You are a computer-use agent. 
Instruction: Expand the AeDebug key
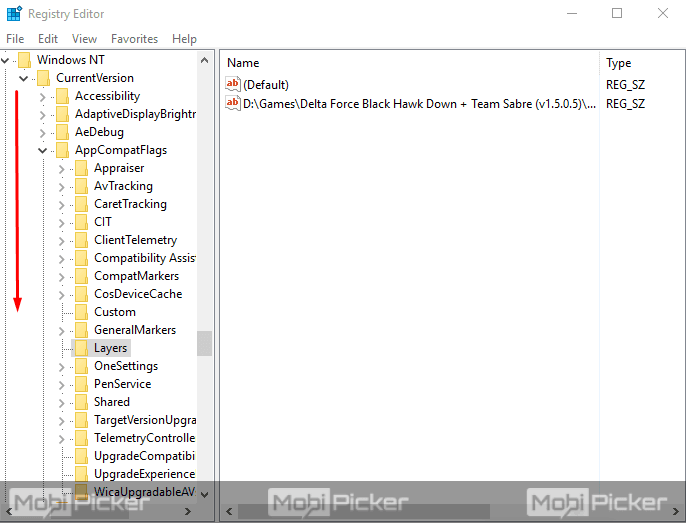pos(42,133)
